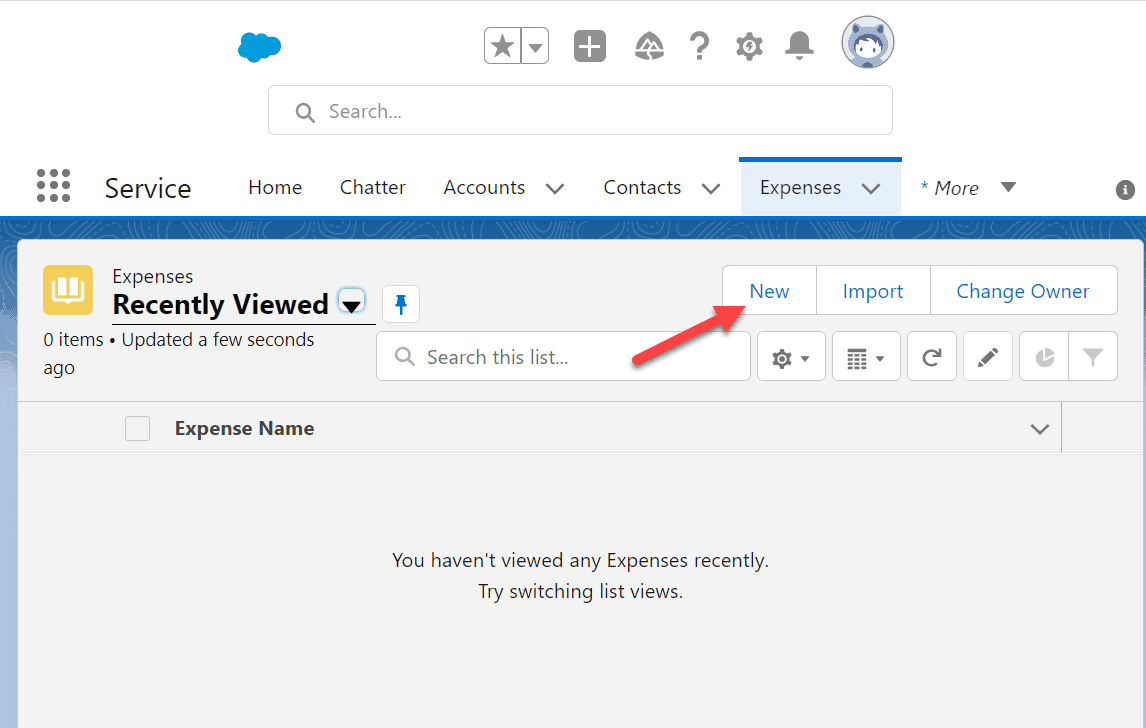Pin the Recently Viewed list view
Image resolution: width=1146 pixels, height=728 pixels.
click(400, 303)
